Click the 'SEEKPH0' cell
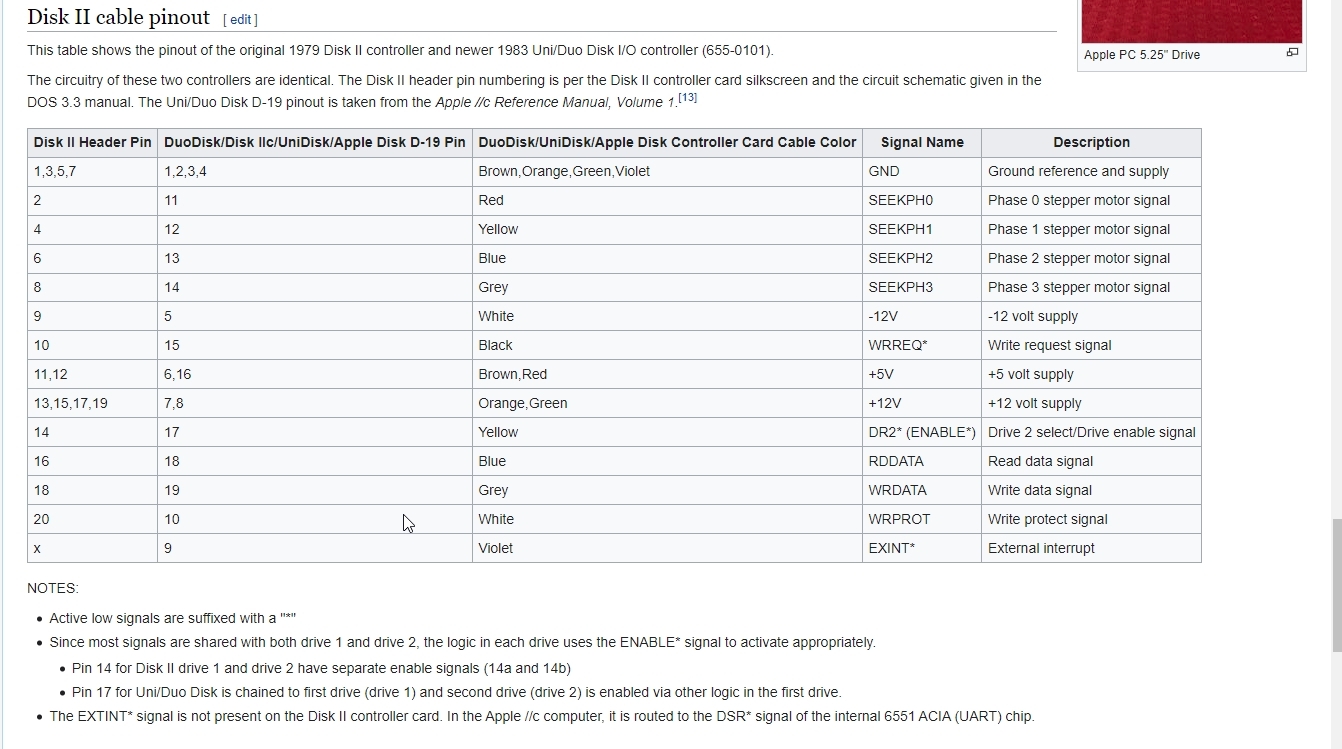Screen dimensions: 1342x749 [x=922, y=200]
